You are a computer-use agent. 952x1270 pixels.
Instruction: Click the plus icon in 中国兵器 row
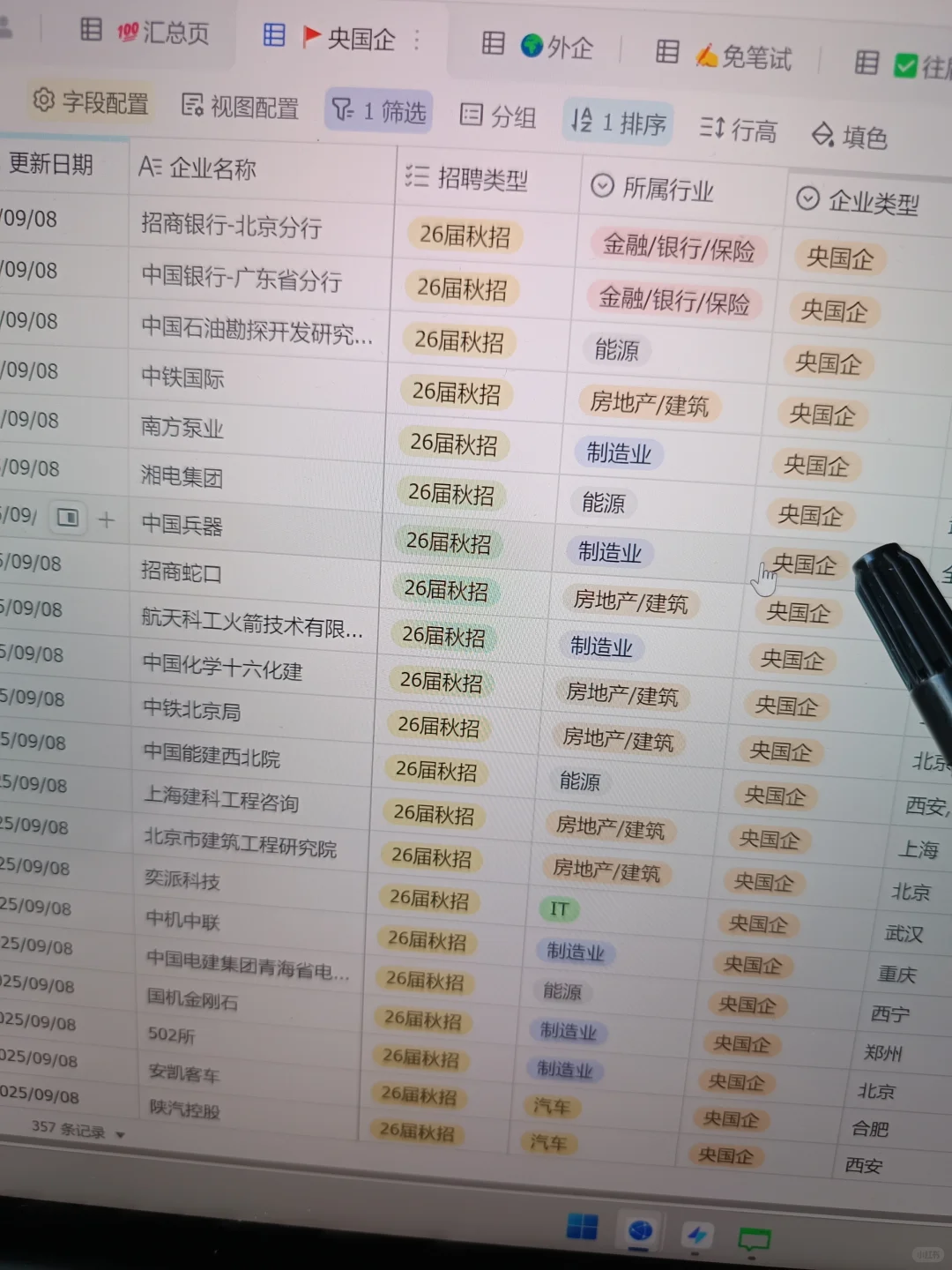coord(106,519)
